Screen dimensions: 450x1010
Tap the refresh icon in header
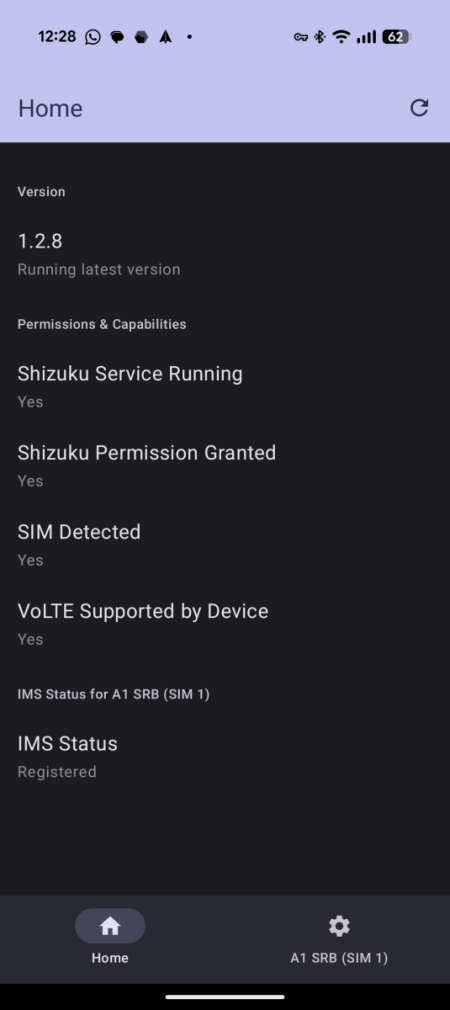pyautogui.click(x=419, y=108)
